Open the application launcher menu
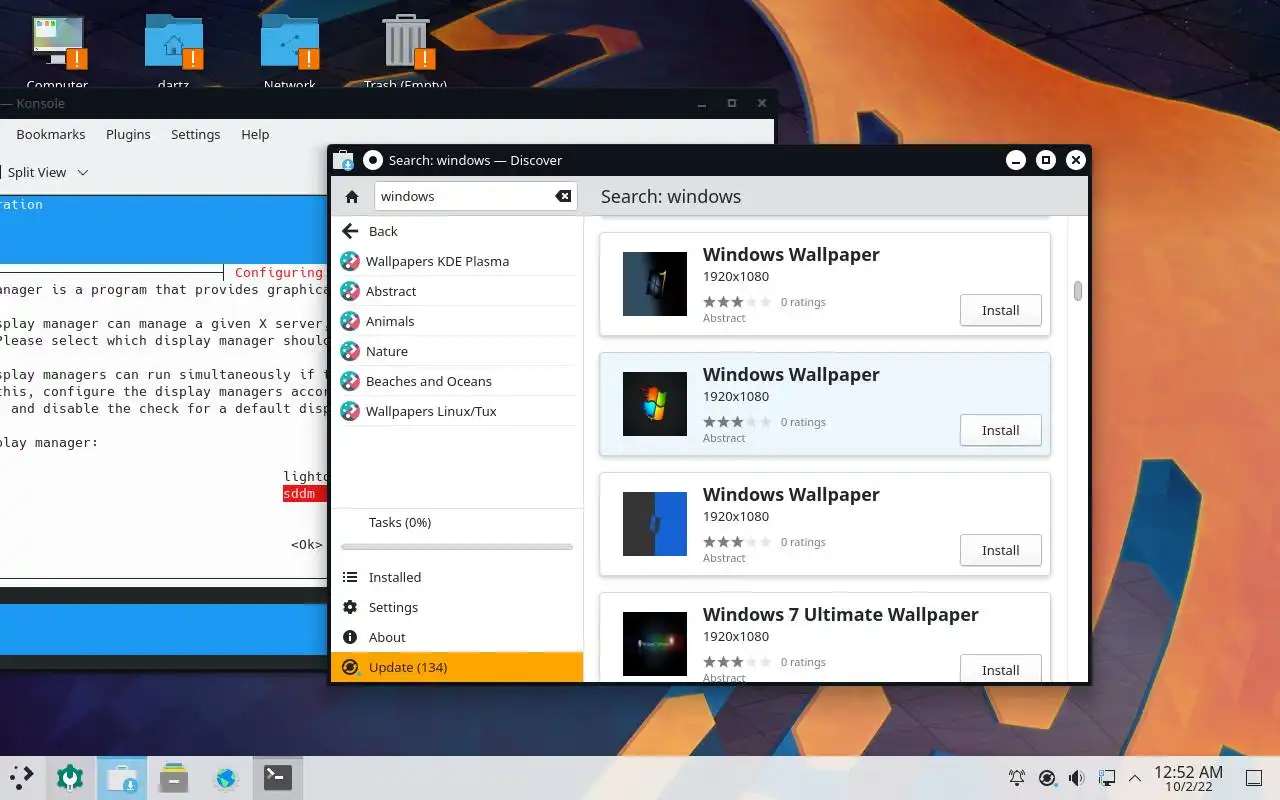 [22, 777]
